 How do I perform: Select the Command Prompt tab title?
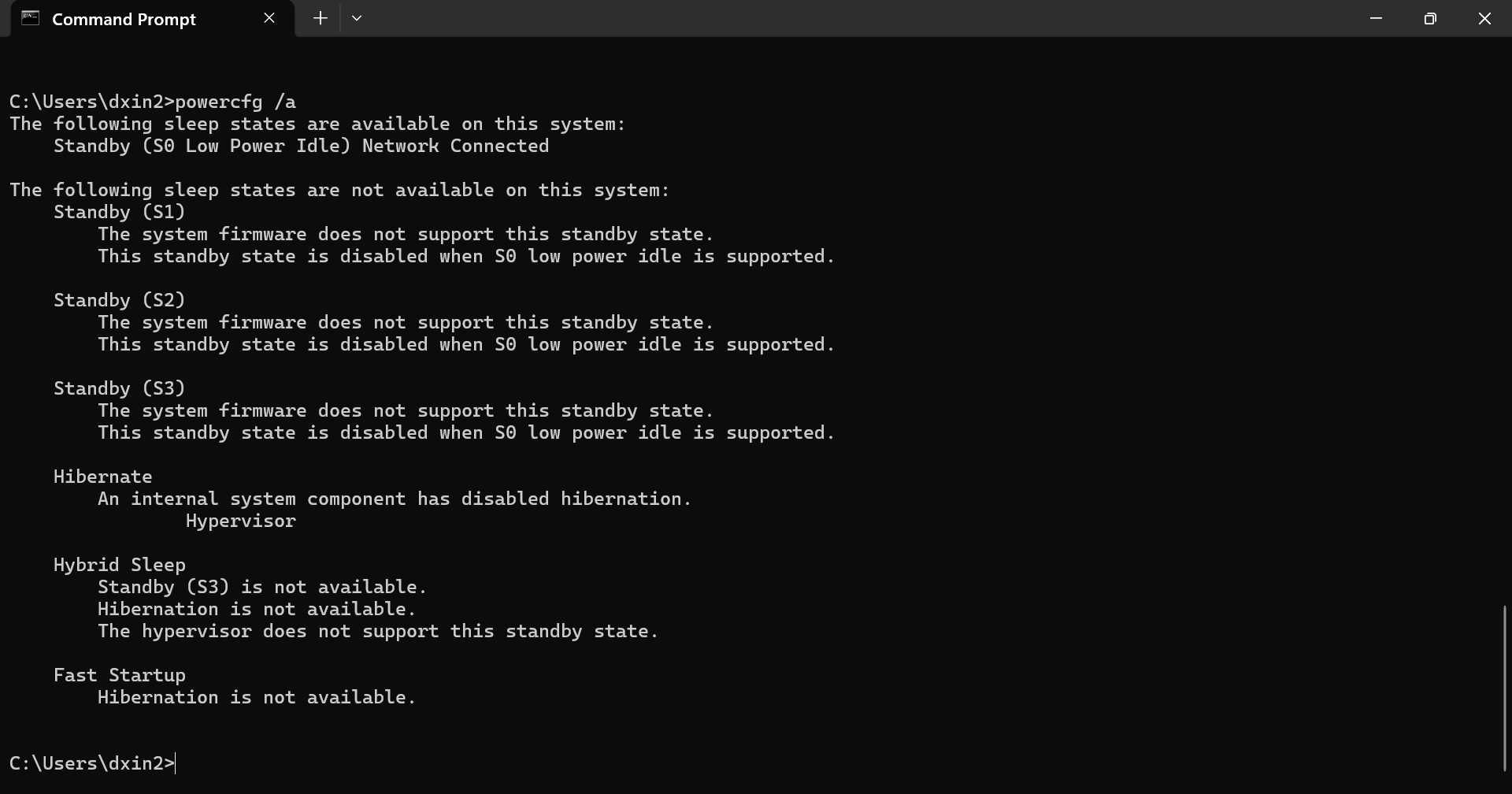(124, 19)
